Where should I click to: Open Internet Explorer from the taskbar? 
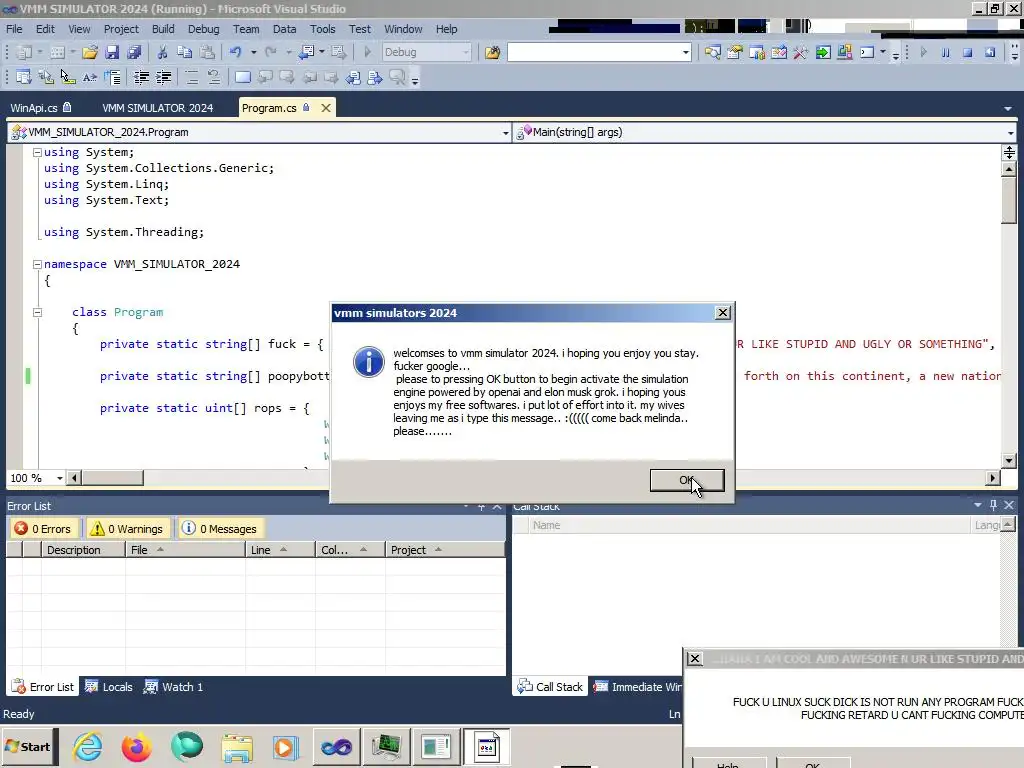(x=88, y=746)
